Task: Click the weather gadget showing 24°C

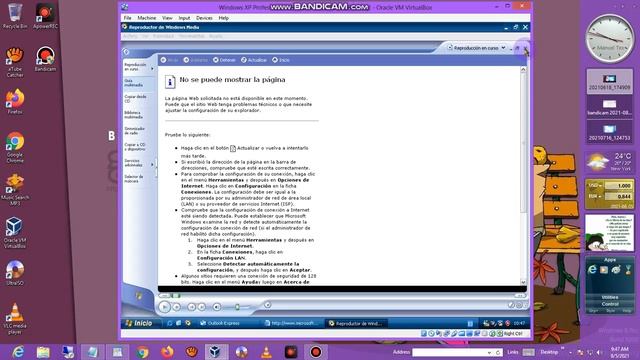Action: click(610, 162)
